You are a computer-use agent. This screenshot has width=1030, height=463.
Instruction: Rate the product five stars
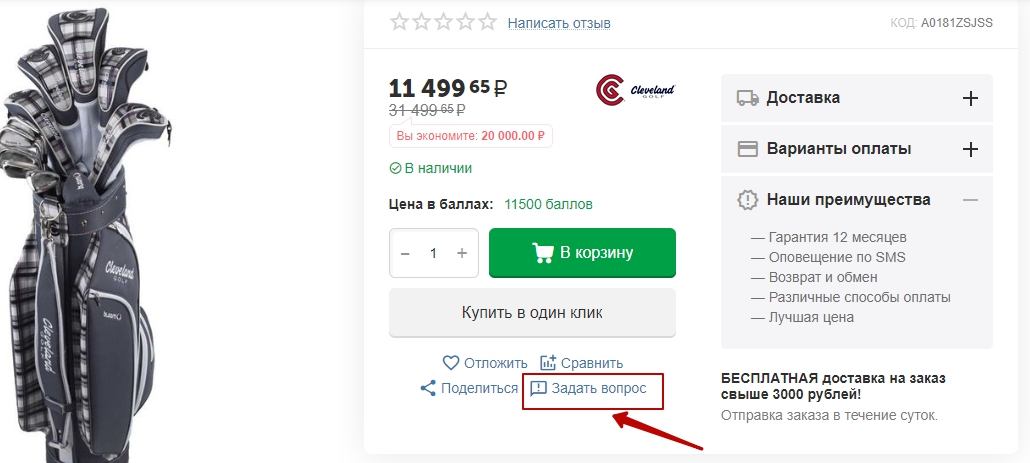487,22
